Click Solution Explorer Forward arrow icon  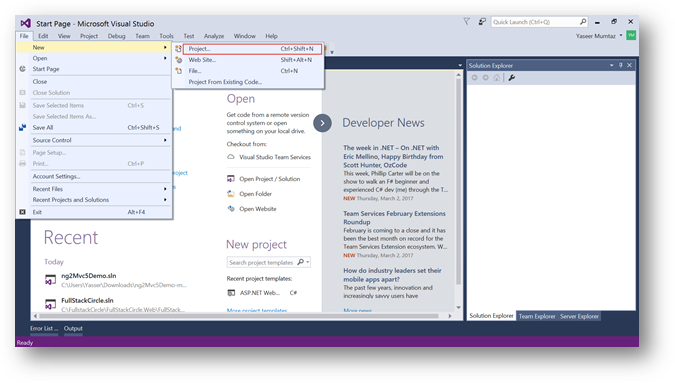(486, 78)
